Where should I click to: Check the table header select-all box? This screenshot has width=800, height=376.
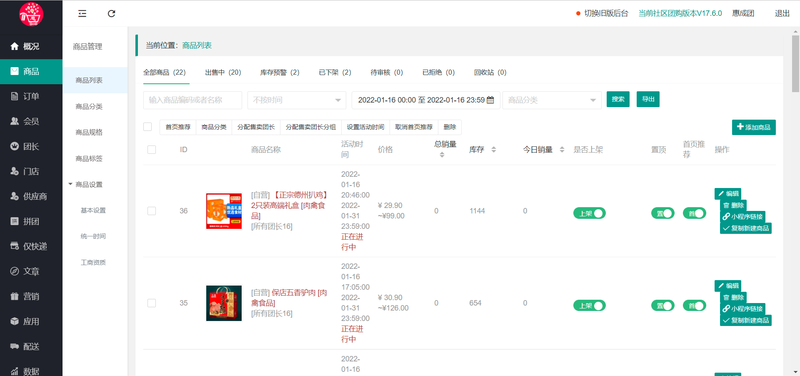point(152,149)
